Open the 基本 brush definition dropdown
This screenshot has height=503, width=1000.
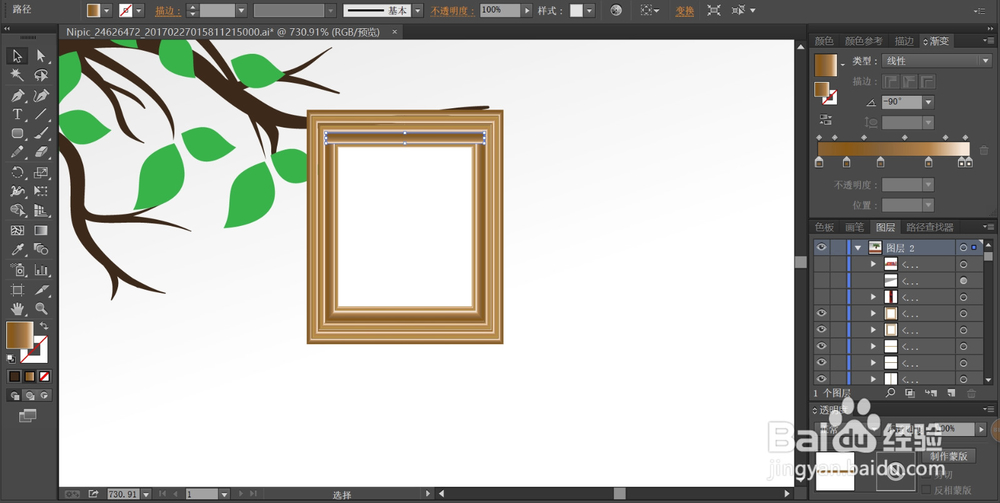[417, 11]
